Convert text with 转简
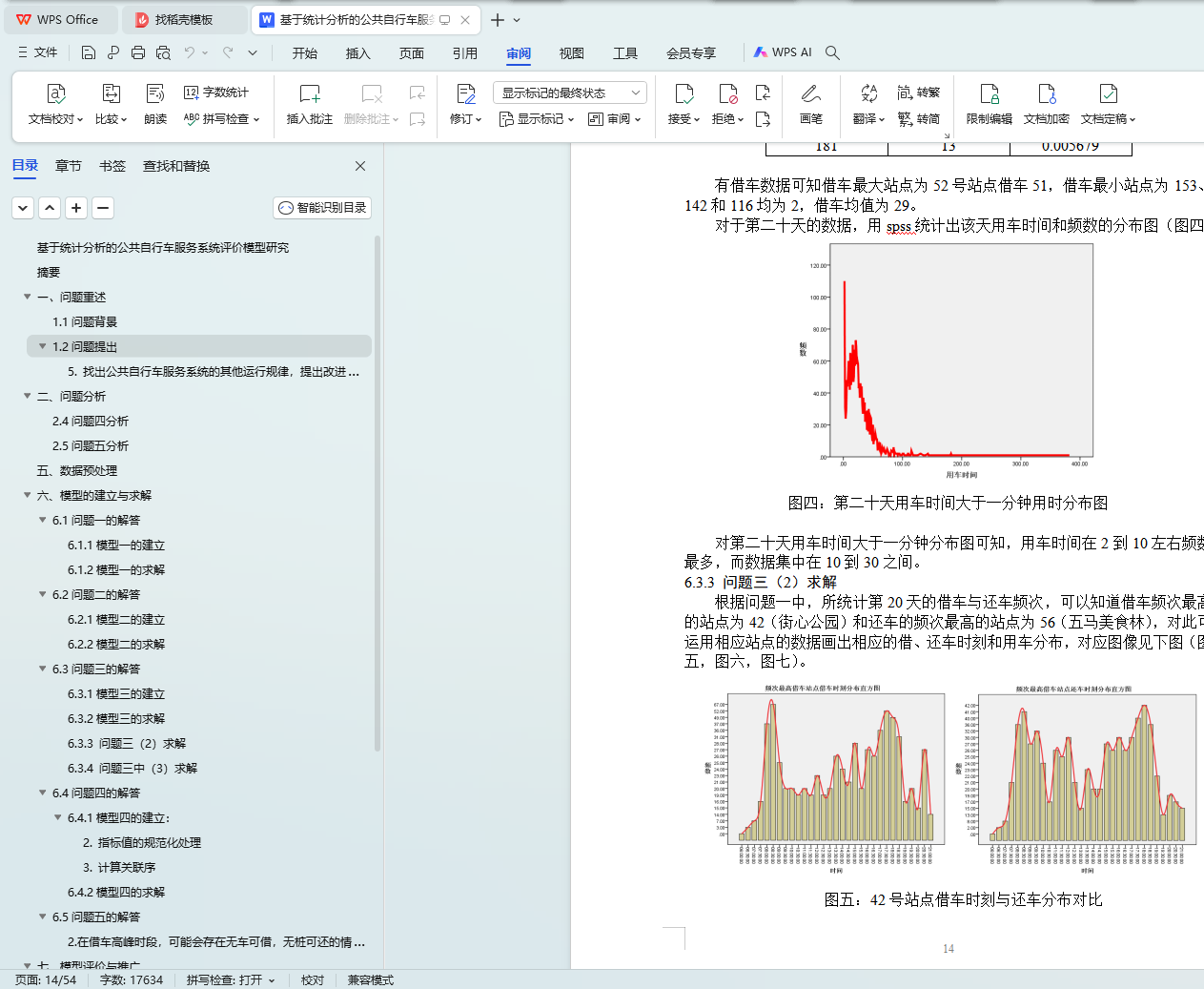The height and width of the screenshot is (989, 1204). pos(919,119)
